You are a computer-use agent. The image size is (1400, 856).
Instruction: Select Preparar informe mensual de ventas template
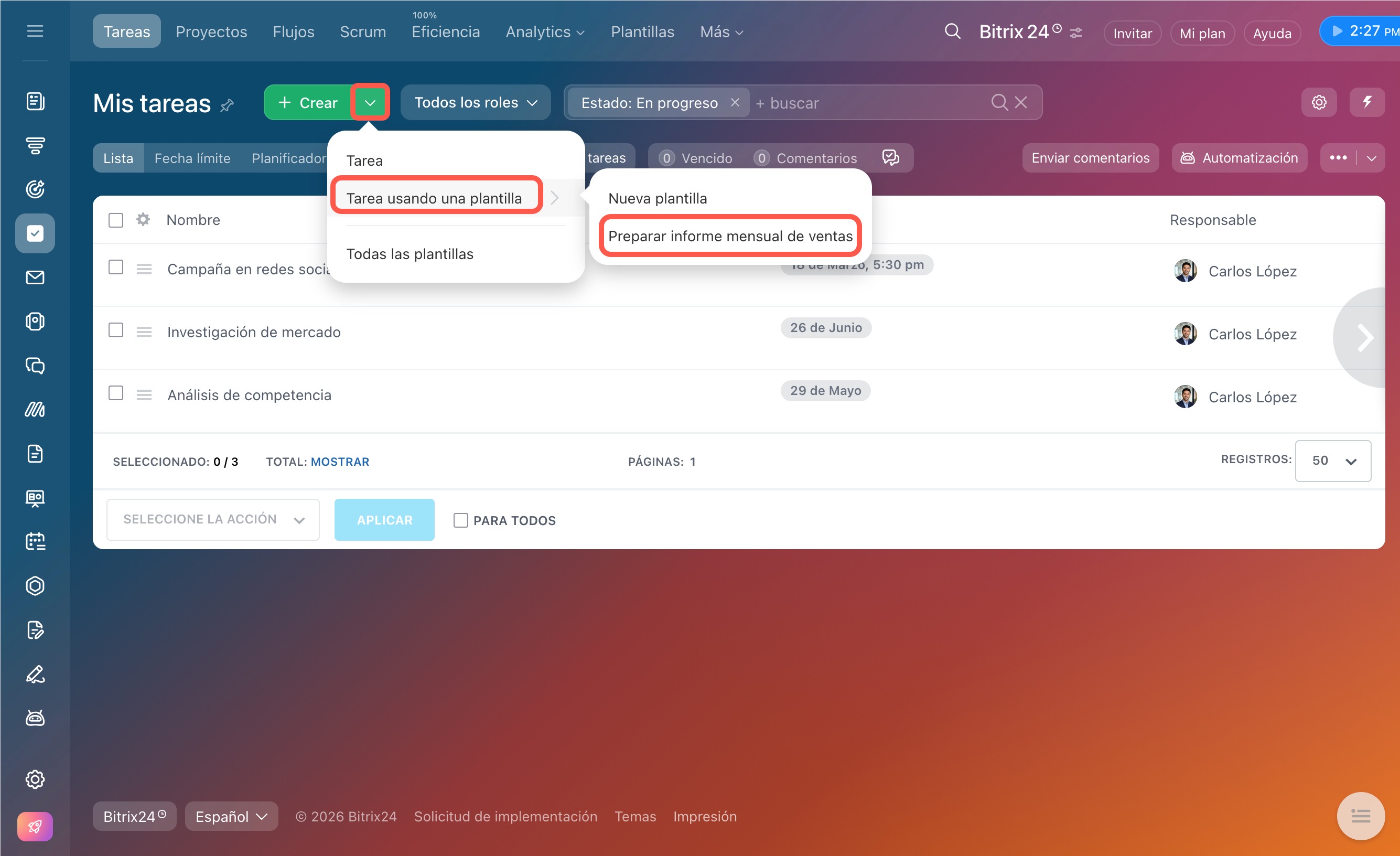[730, 236]
